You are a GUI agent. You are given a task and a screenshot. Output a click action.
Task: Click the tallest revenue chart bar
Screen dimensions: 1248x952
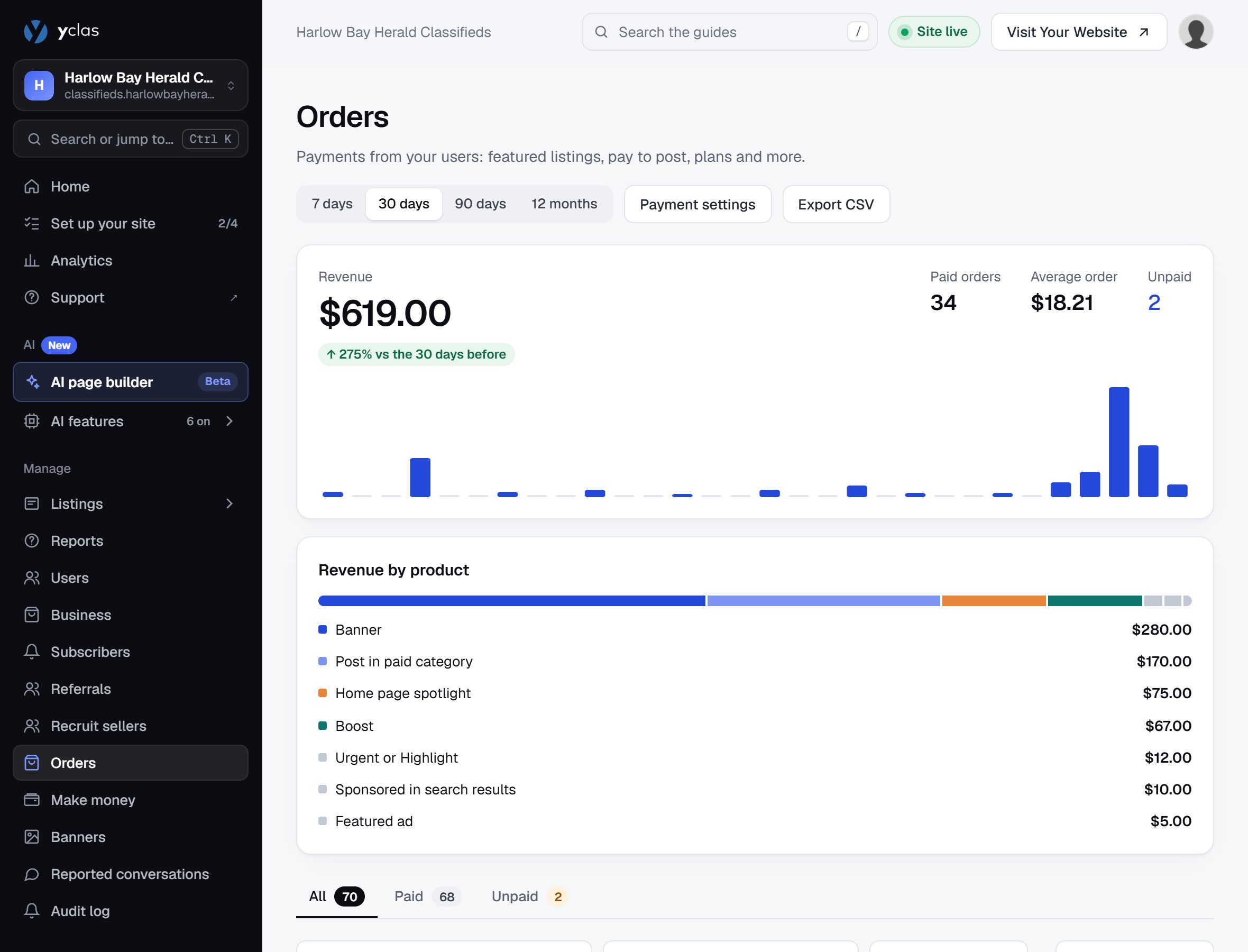click(x=1119, y=442)
